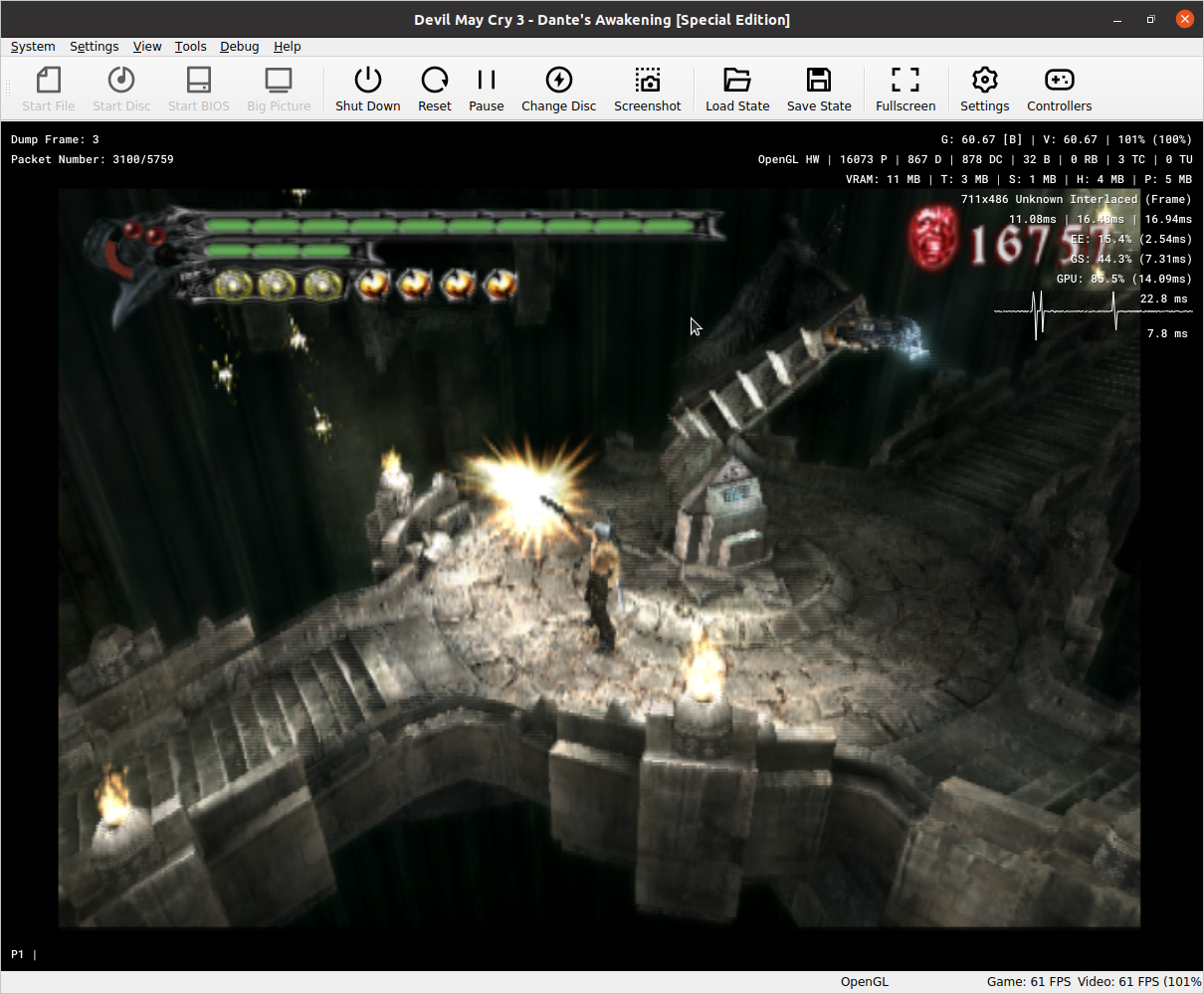Click the window title bar text
The height and width of the screenshot is (994, 1204).
click(602, 20)
